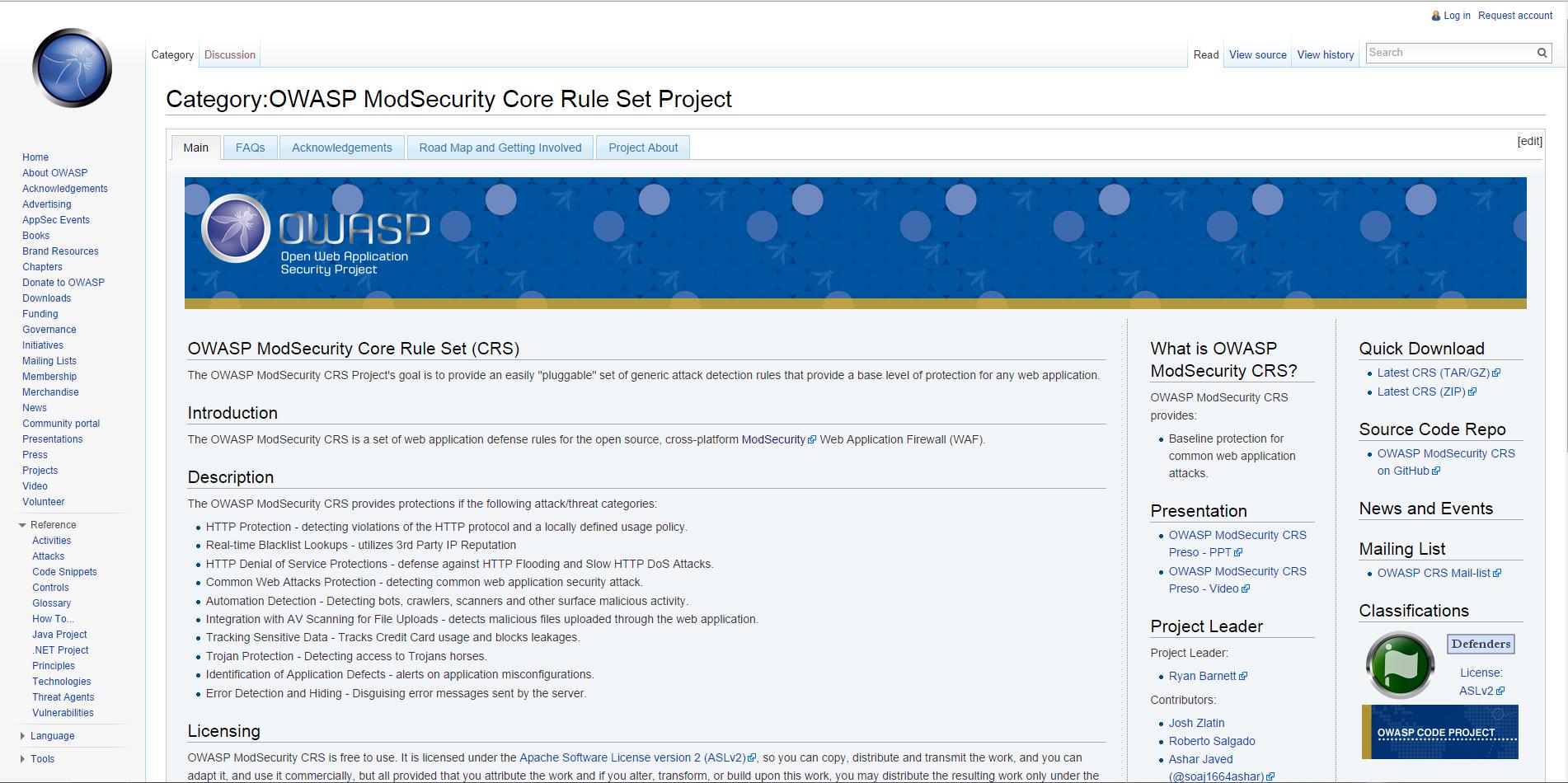Click the OWASP banner header image

tap(855, 243)
